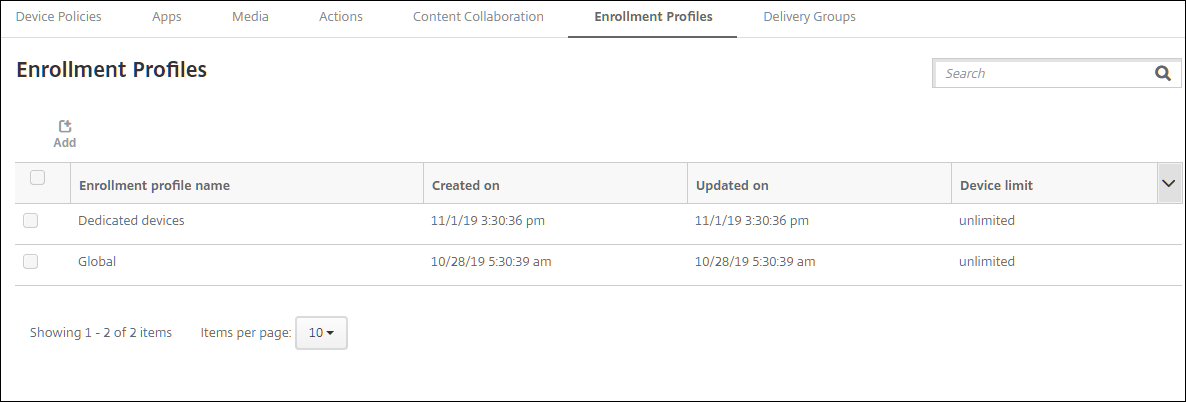
Task: Open the Dedicated devices profile
Action: 131,221
